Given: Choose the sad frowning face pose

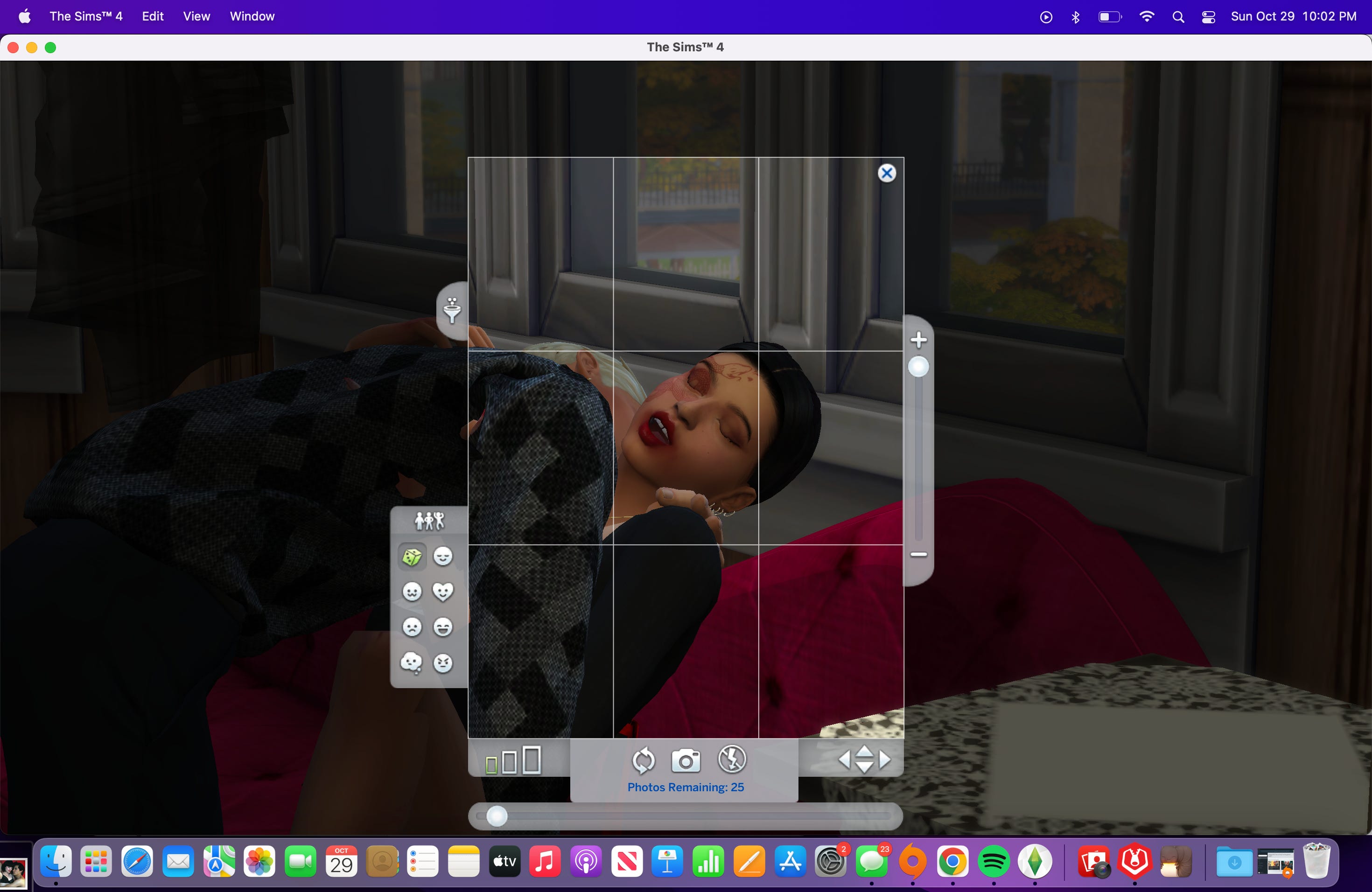Looking at the screenshot, I should tap(412, 627).
